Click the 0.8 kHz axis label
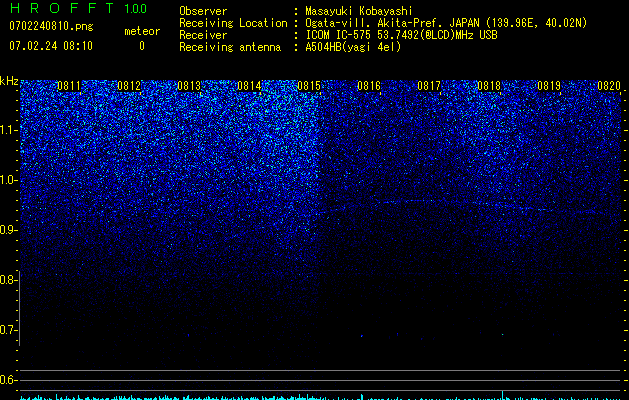 click(x=8, y=280)
